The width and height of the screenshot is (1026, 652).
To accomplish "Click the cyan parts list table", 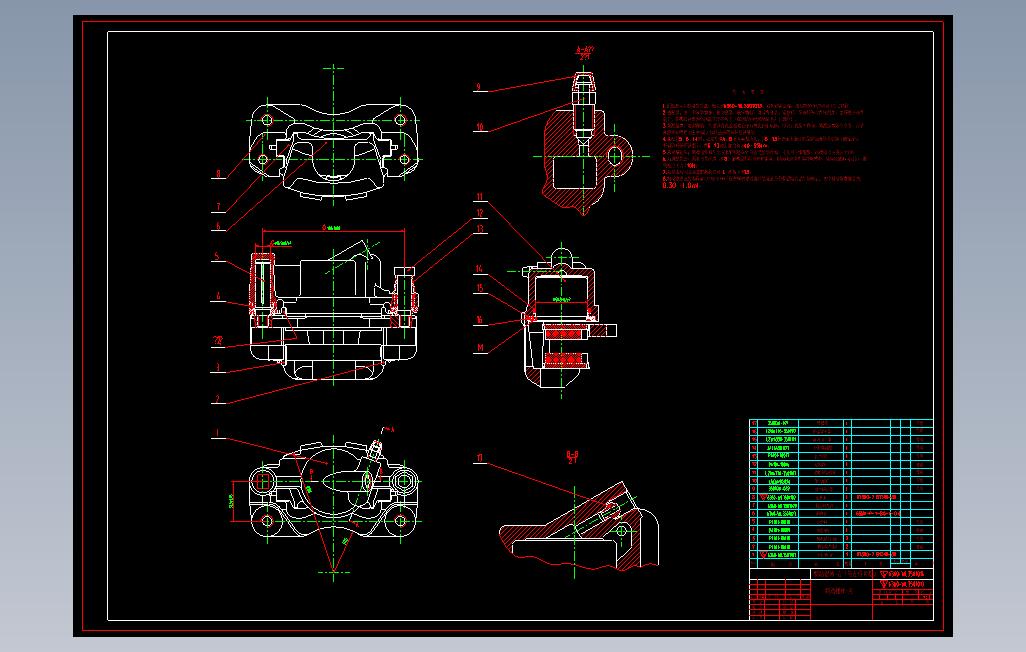I will click(841, 493).
